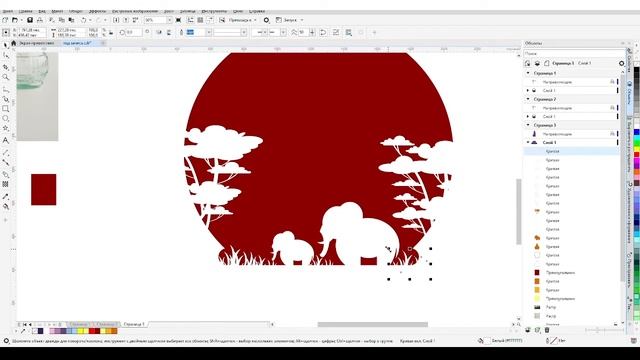This screenshot has height=360, width=640.
Task: Select the Transparency checkerboard tool
Action: (x=5, y=184)
